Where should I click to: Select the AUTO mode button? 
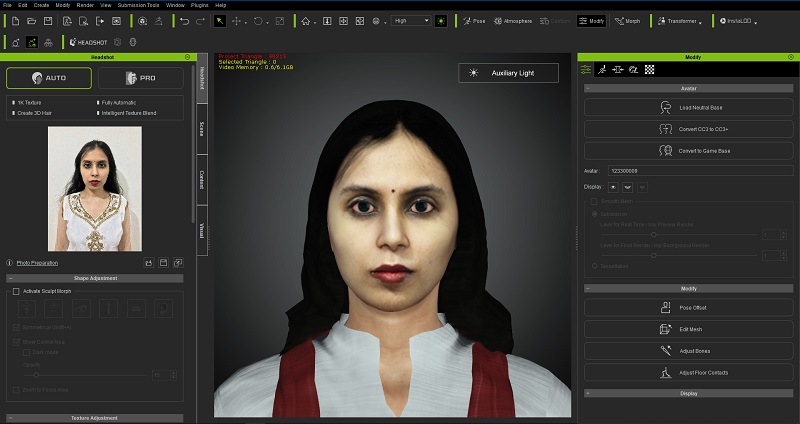tap(49, 78)
